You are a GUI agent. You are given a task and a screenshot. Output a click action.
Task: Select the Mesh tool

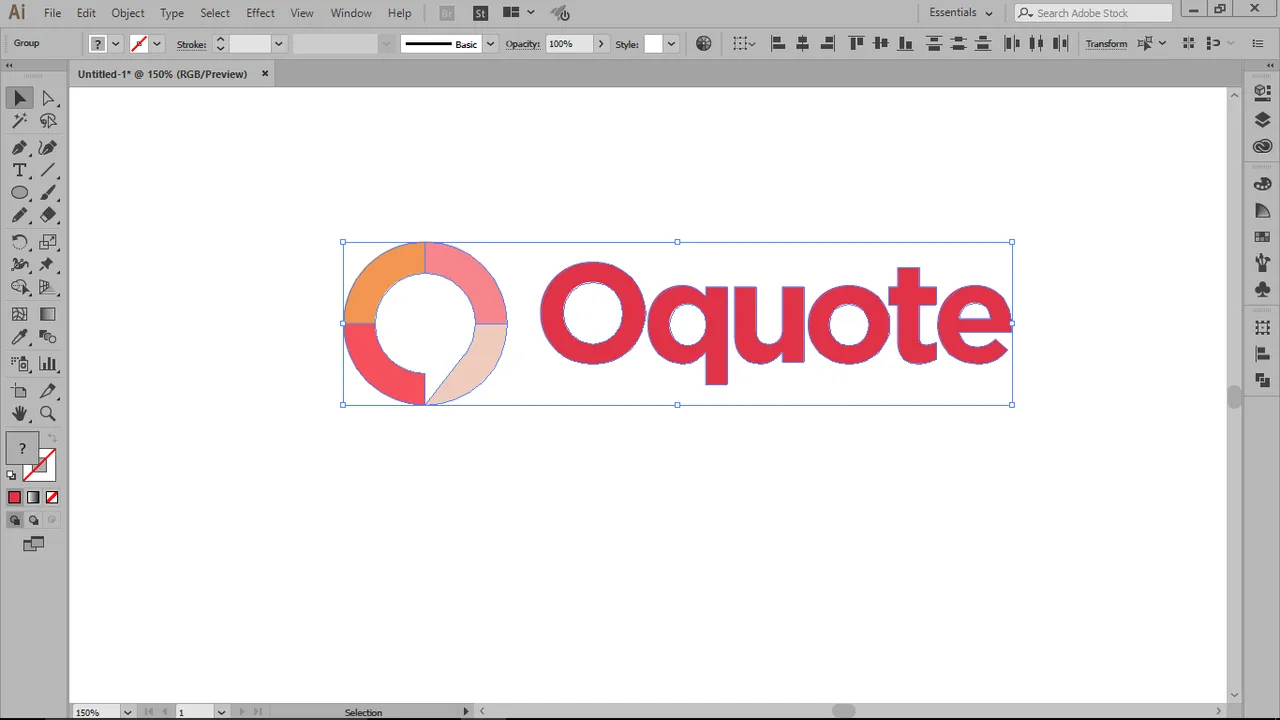tap(20, 314)
